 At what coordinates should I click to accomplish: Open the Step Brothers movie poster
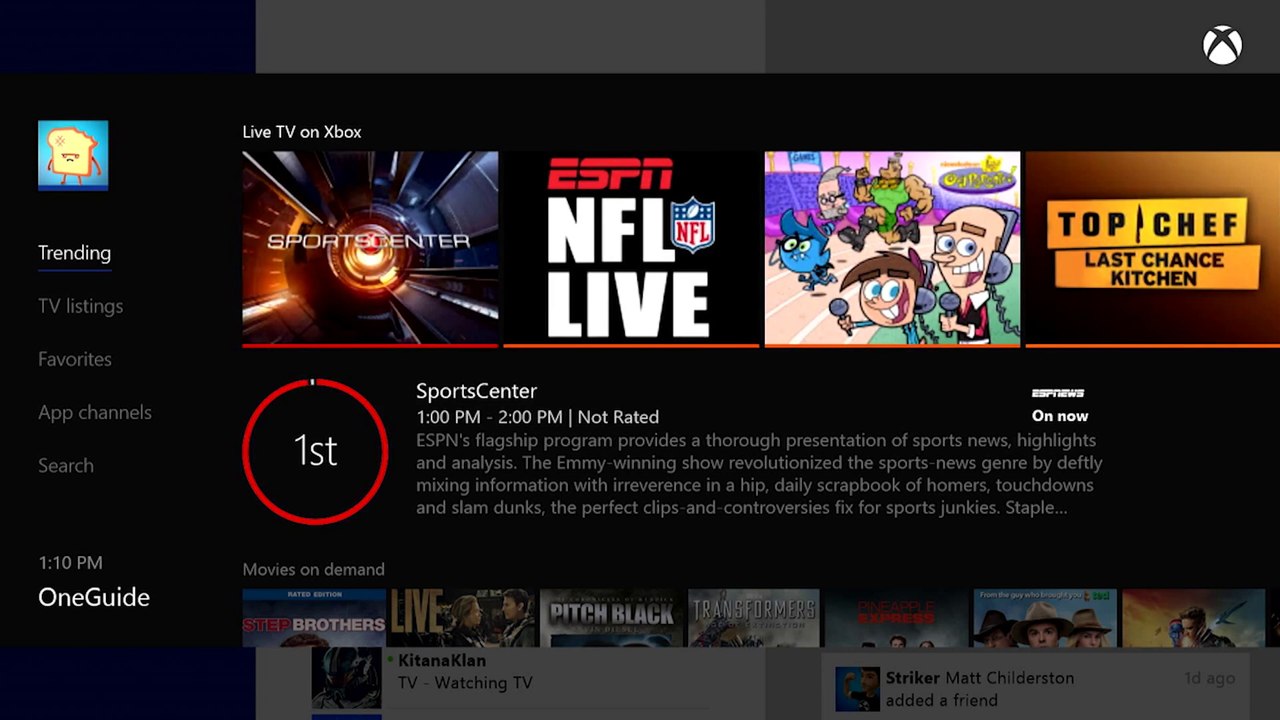click(x=314, y=618)
